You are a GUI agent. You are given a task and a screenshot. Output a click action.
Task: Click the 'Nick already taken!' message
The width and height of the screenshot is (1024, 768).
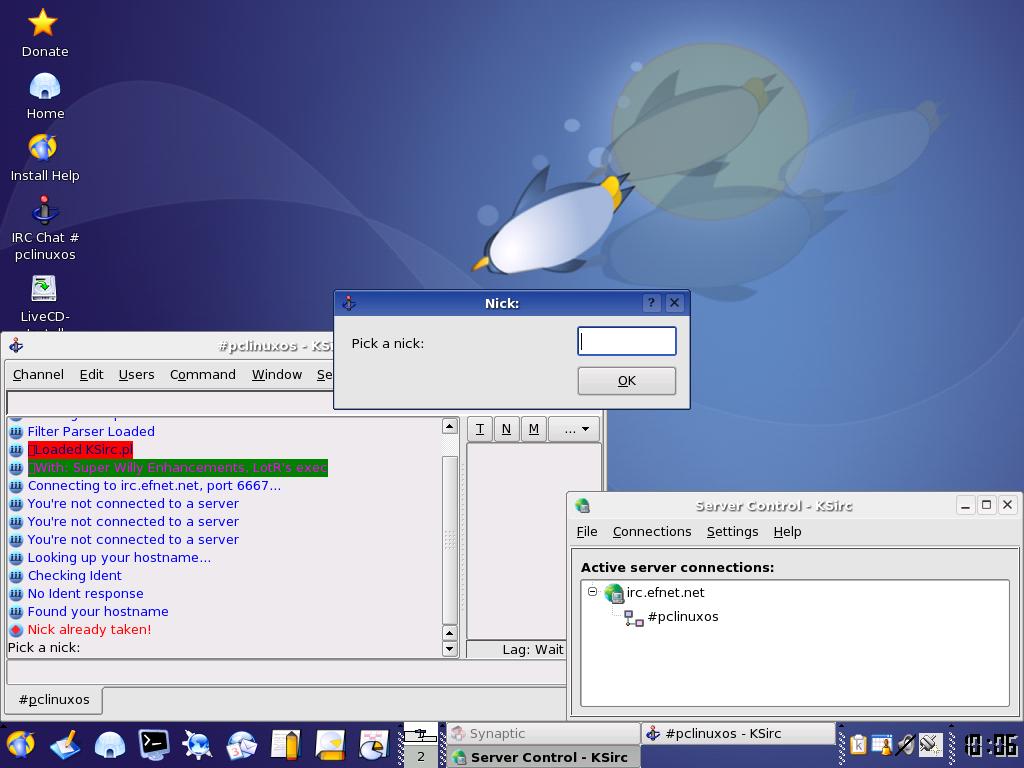[89, 630]
